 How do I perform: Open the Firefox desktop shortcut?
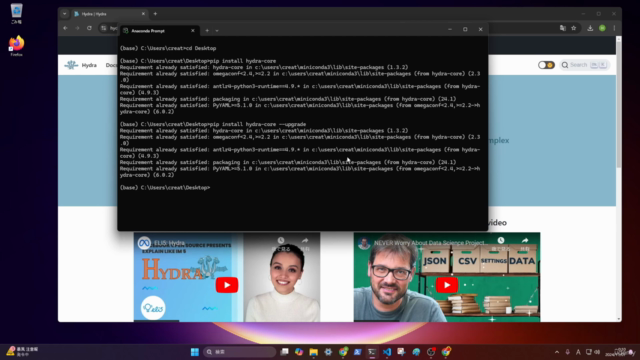pyautogui.click(x=16, y=45)
